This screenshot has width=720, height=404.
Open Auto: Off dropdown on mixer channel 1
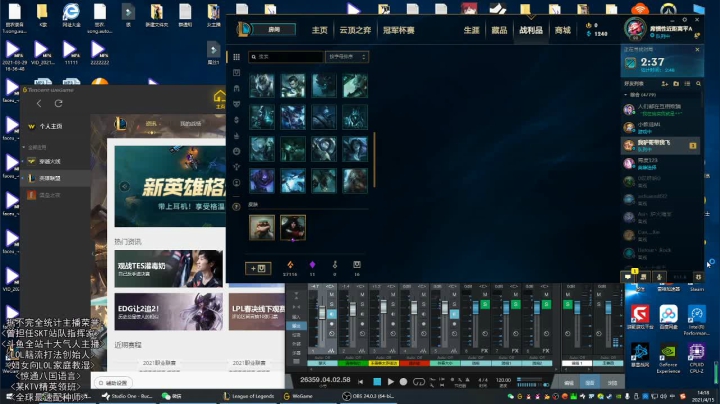pos(322,357)
